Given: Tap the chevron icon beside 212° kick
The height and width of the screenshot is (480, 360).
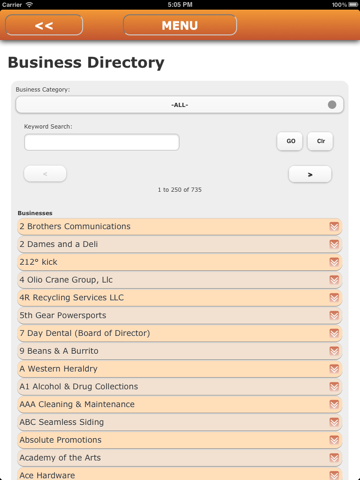Looking at the screenshot, I should point(334,262).
